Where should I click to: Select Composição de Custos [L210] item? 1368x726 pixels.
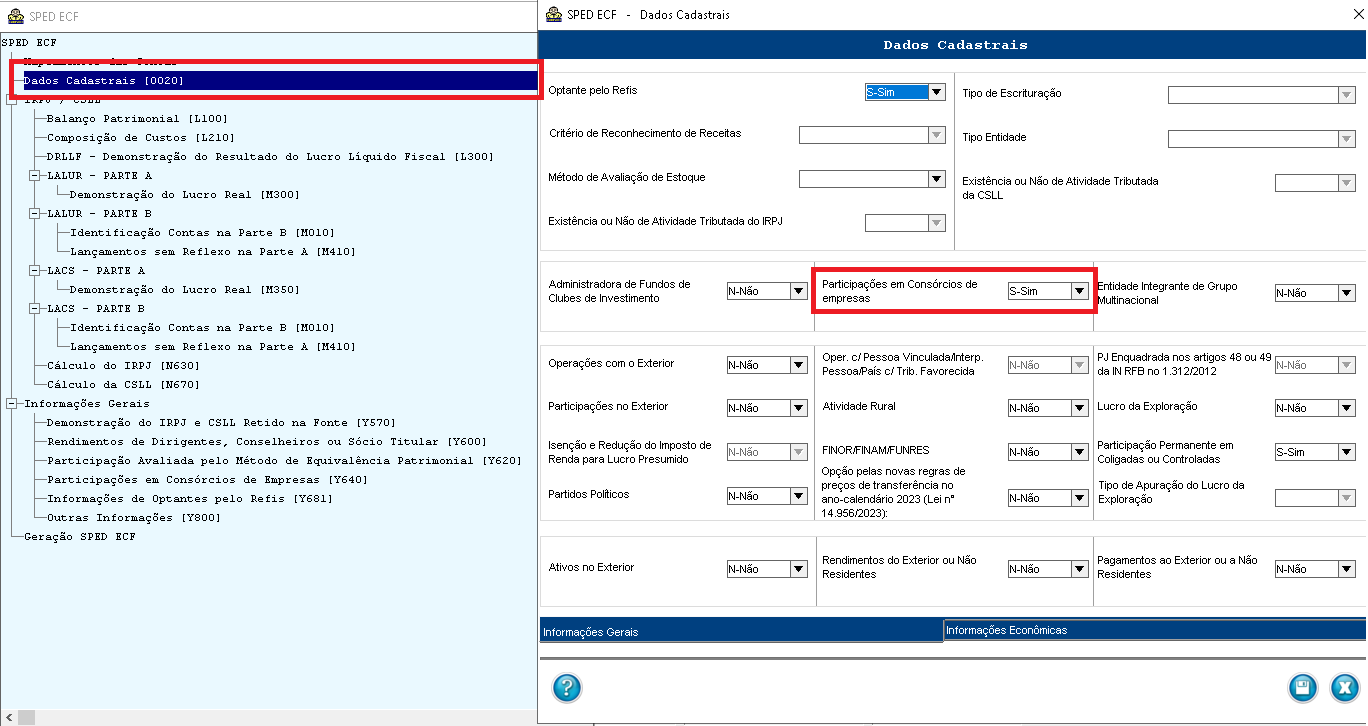(141, 137)
